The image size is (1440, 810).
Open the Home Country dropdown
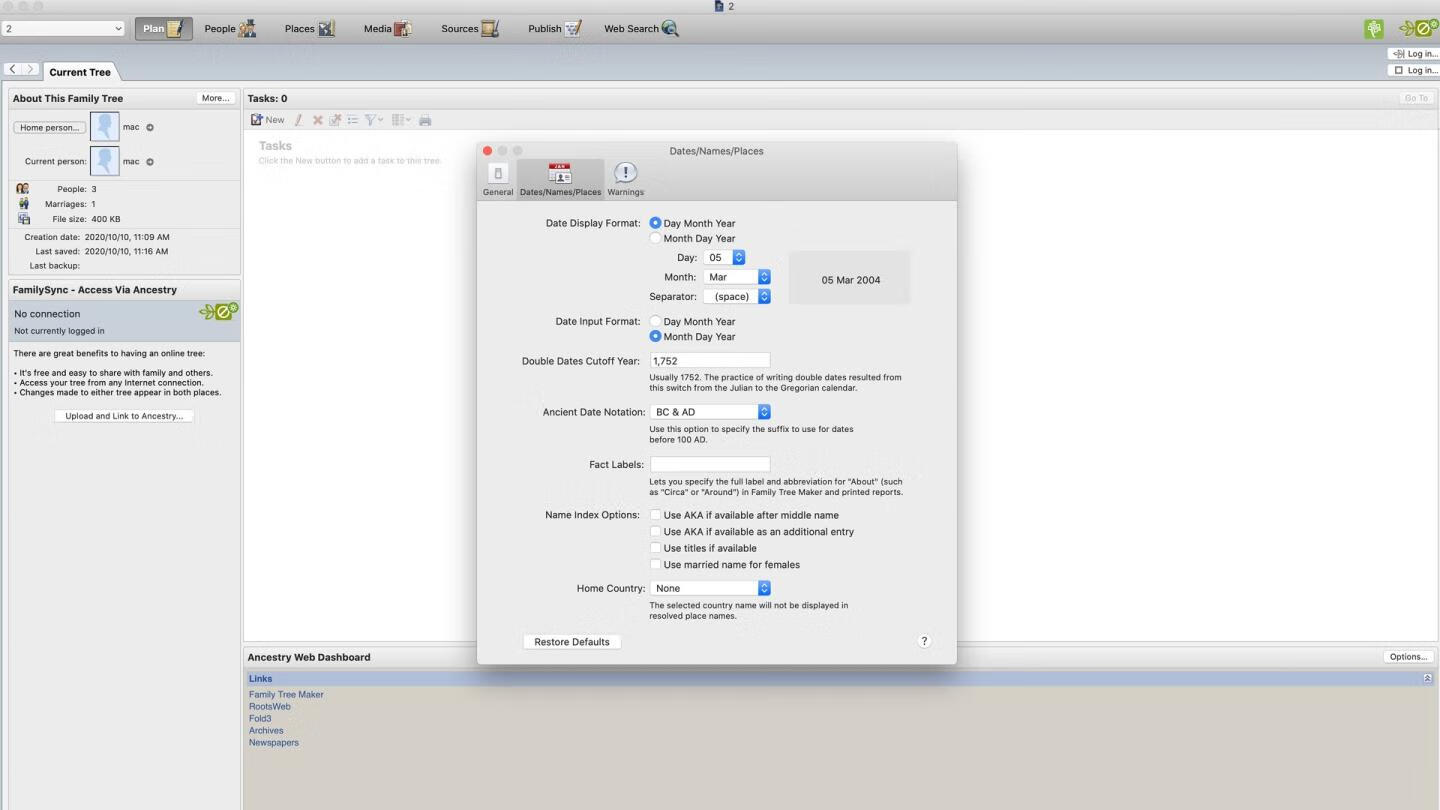point(764,588)
